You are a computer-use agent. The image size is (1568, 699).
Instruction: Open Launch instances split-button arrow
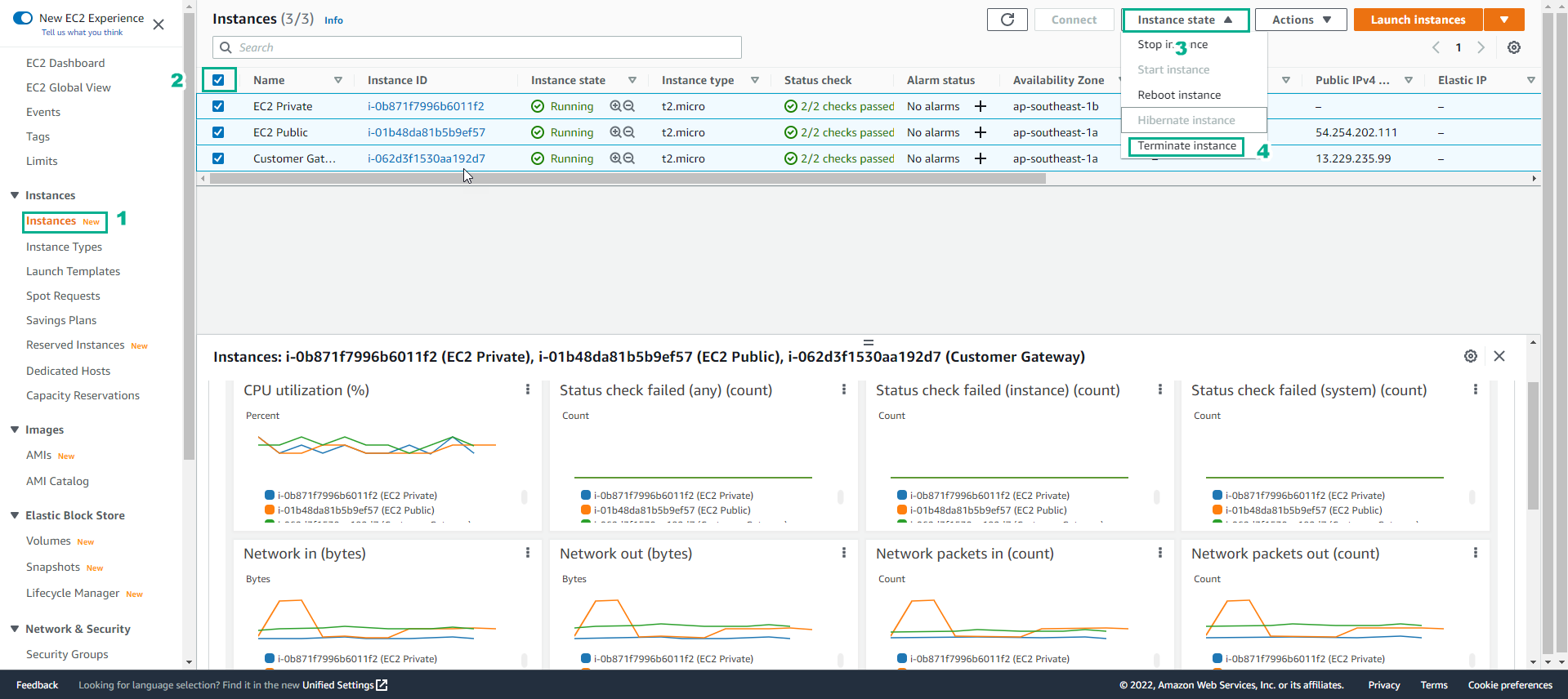1504,20
